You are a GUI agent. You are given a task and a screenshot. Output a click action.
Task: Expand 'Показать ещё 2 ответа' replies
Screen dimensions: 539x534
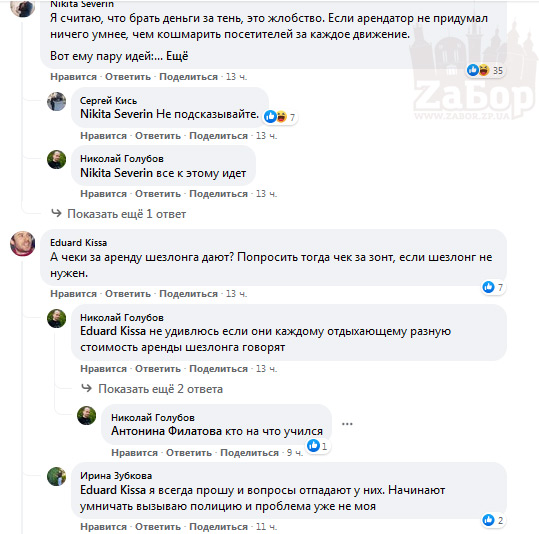160,389
